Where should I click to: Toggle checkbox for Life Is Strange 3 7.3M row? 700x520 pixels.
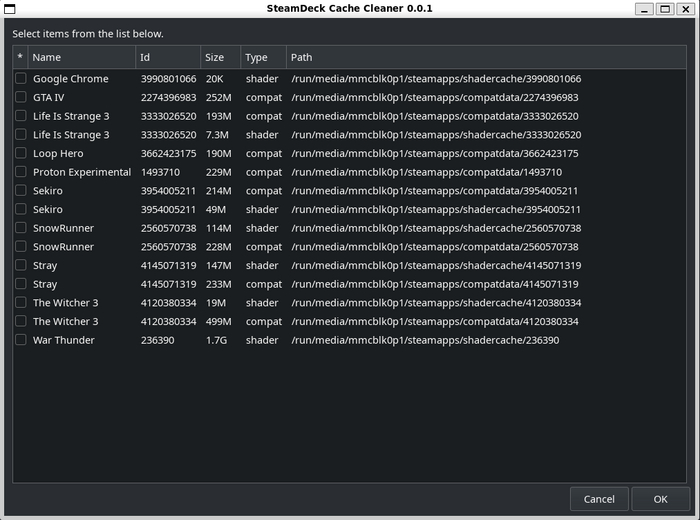(x=21, y=134)
